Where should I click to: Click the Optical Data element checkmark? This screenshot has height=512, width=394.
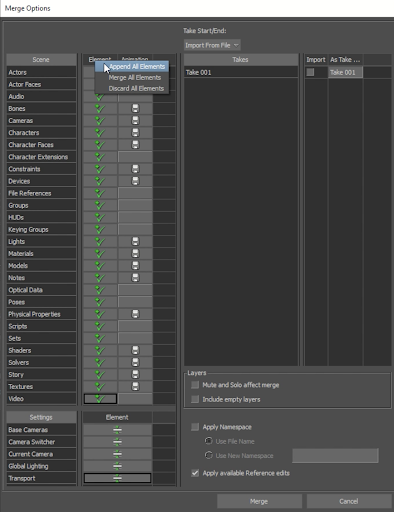(x=100, y=290)
